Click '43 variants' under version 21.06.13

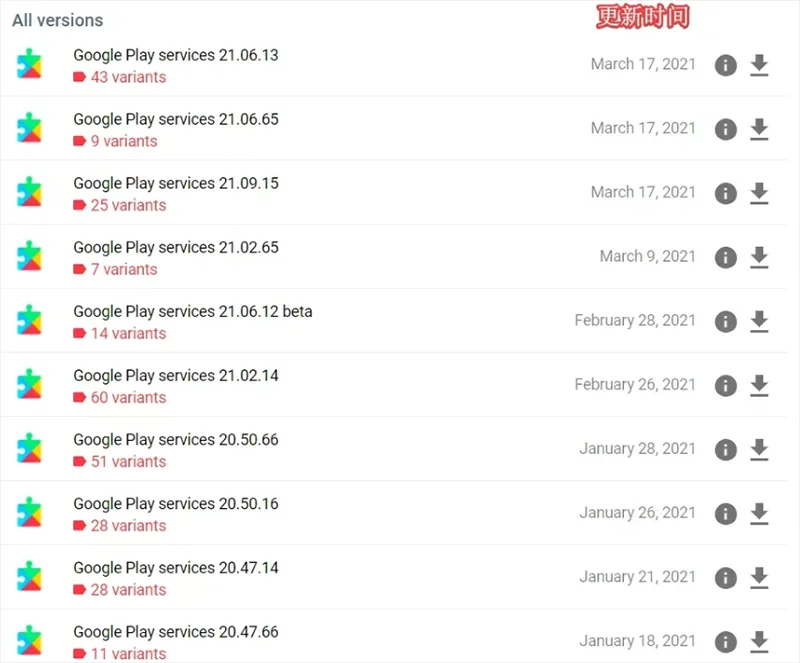(129, 77)
